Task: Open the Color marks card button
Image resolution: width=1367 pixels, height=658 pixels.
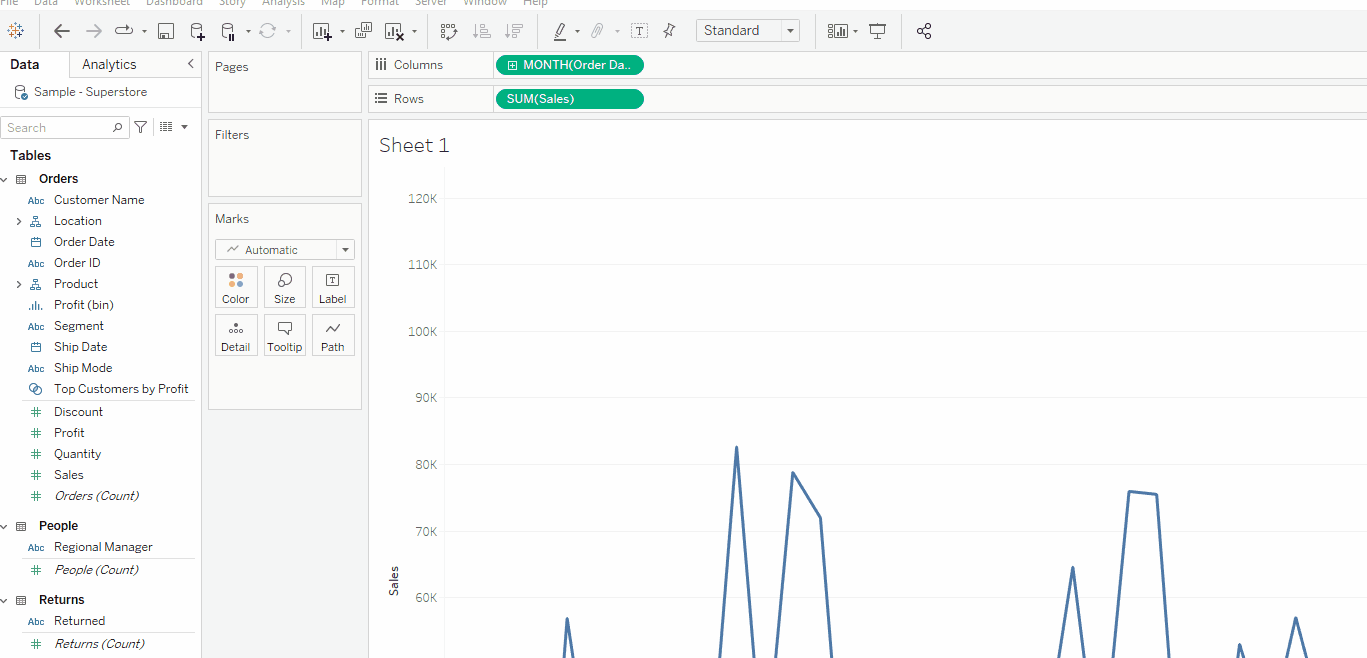Action: point(236,288)
